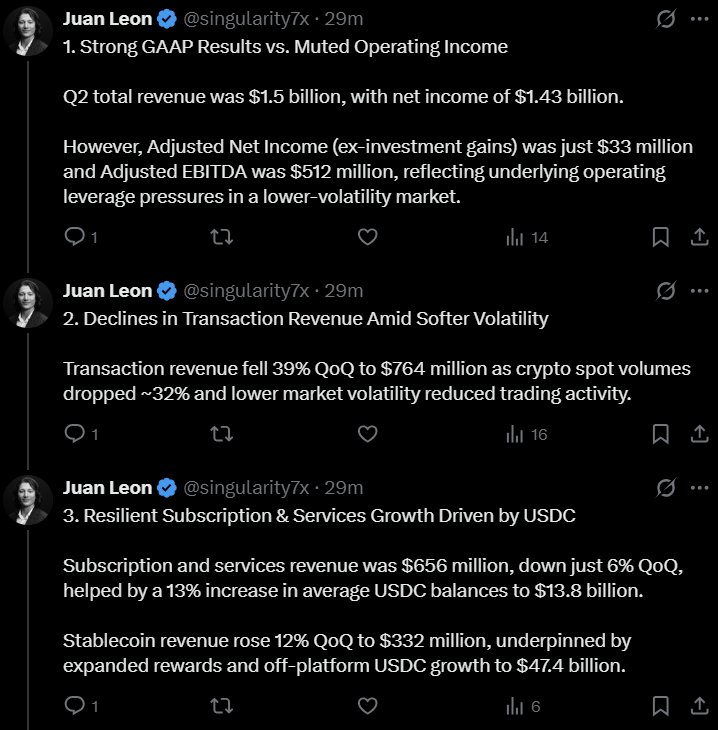This screenshot has width=718, height=730.
Task: Open more options on the Transaction Revenue tweet
Action: click(700, 291)
